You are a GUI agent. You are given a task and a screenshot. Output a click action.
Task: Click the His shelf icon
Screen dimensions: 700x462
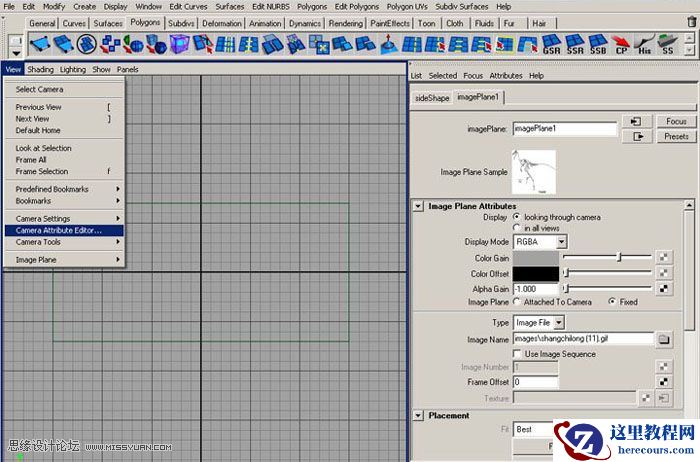(x=644, y=44)
